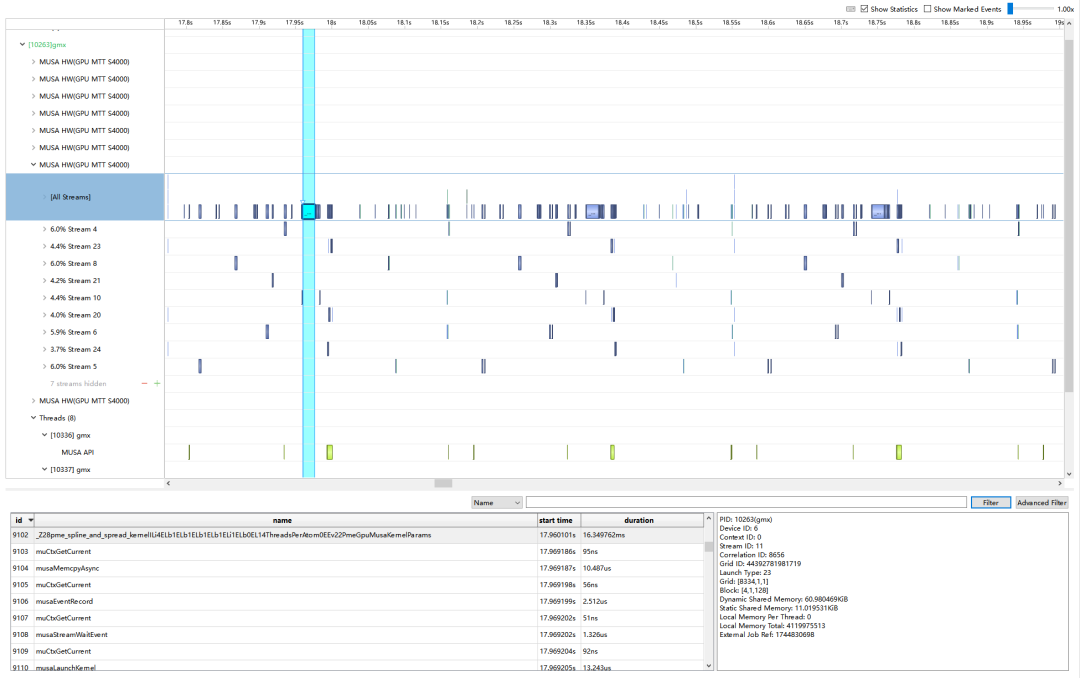This screenshot has height=678, width=1080.
Task: Collapse the [10263]gmx process node
Action: [23, 44]
